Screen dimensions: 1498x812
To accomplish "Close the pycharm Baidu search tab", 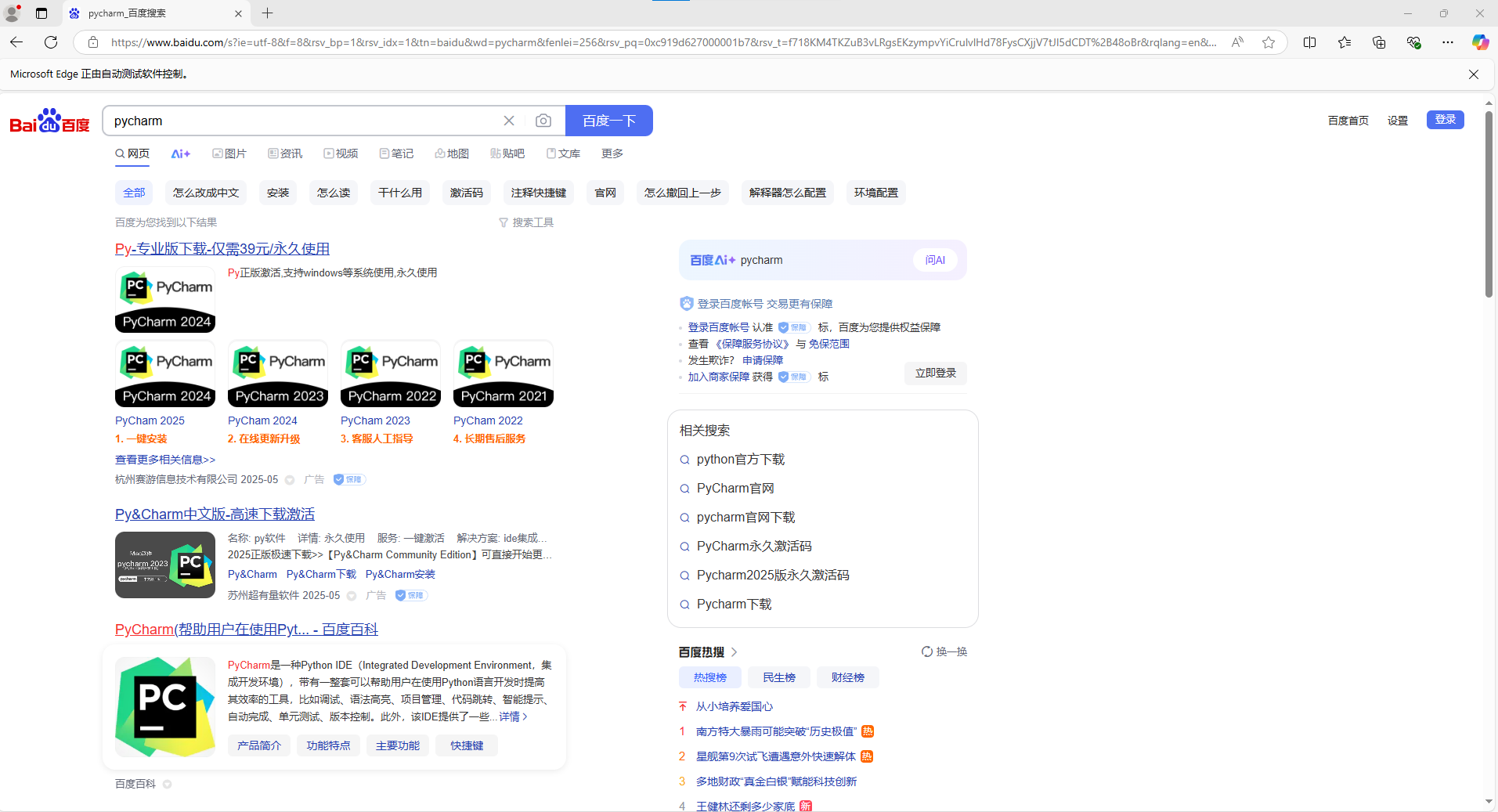I will click(x=238, y=13).
